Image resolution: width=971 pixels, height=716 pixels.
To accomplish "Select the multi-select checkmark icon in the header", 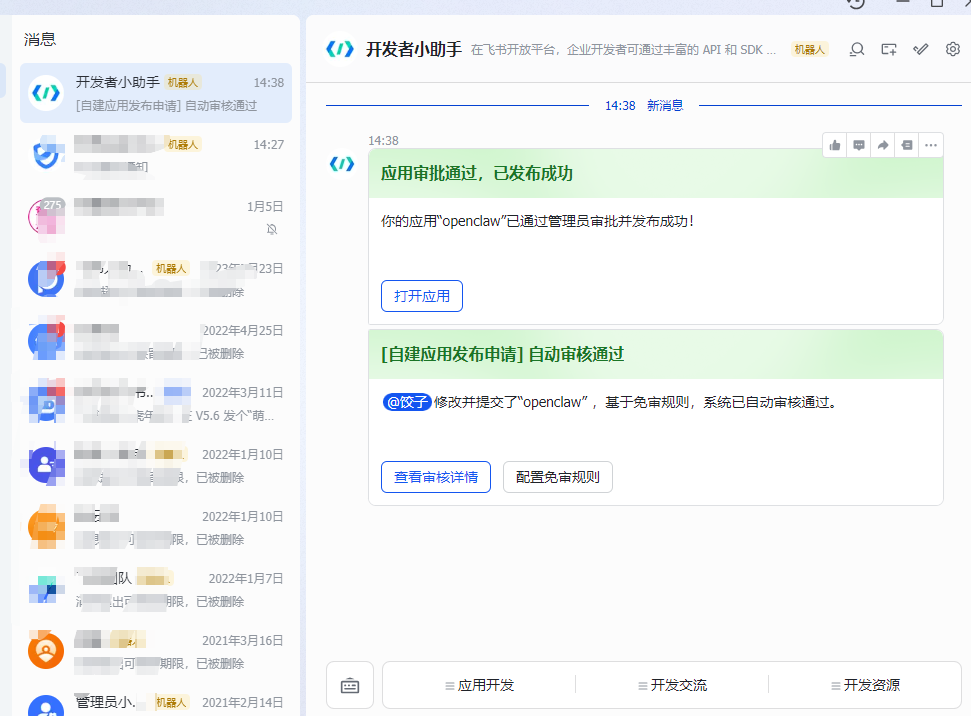I will tap(920, 49).
